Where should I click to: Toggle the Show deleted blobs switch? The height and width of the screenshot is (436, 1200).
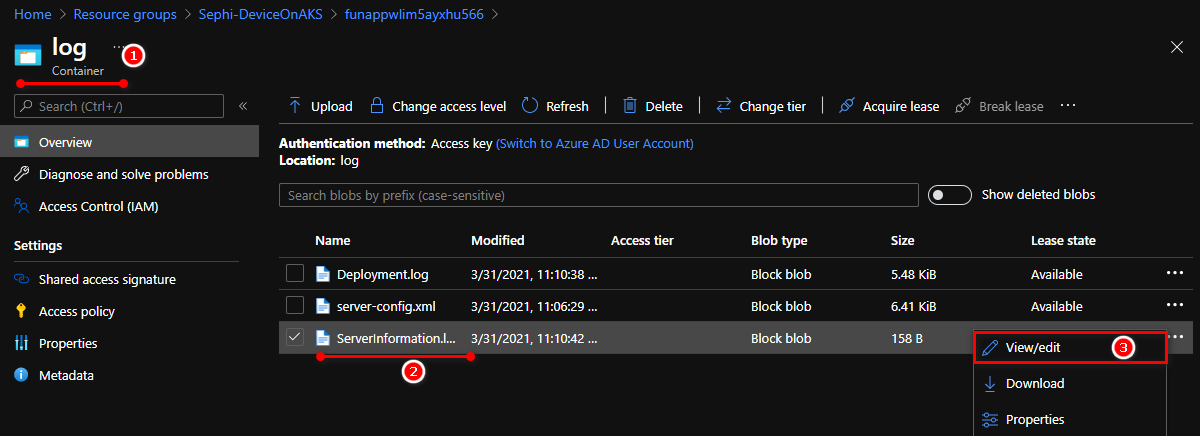coord(949,195)
